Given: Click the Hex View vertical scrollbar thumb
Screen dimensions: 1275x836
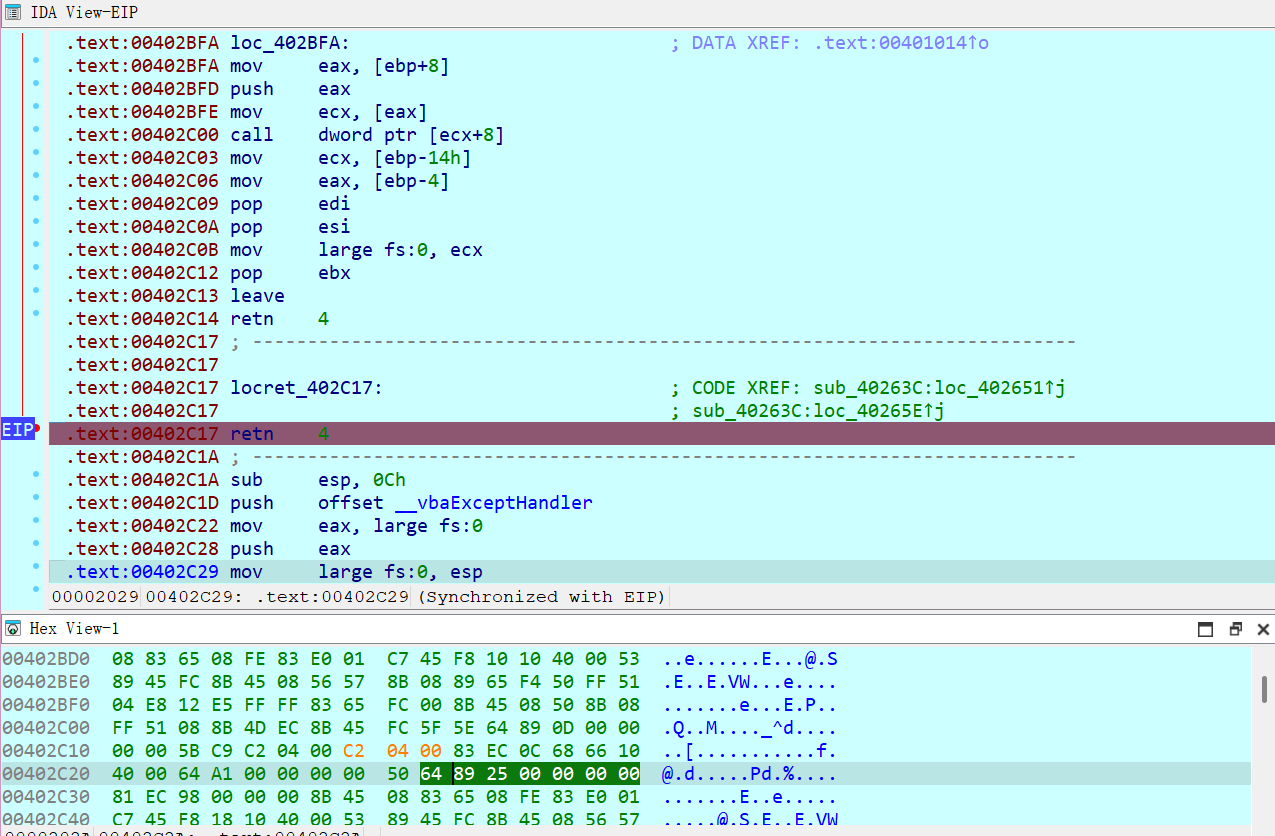Looking at the screenshot, I should click(x=1265, y=689).
